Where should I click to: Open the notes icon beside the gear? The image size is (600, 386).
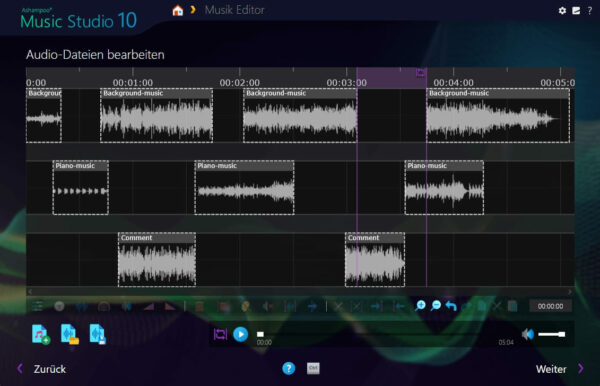(576, 11)
